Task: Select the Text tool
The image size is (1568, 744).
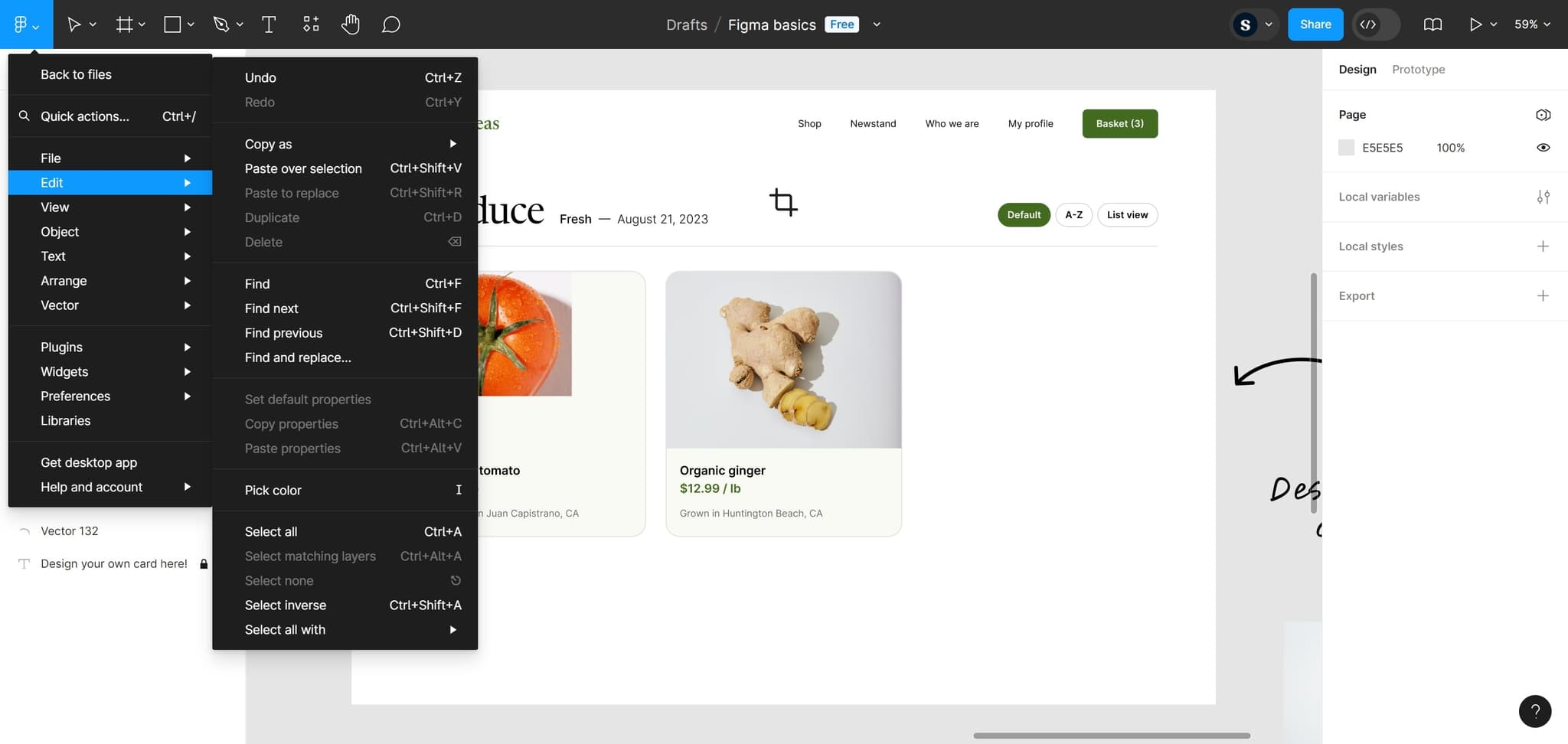Action: pos(269,24)
